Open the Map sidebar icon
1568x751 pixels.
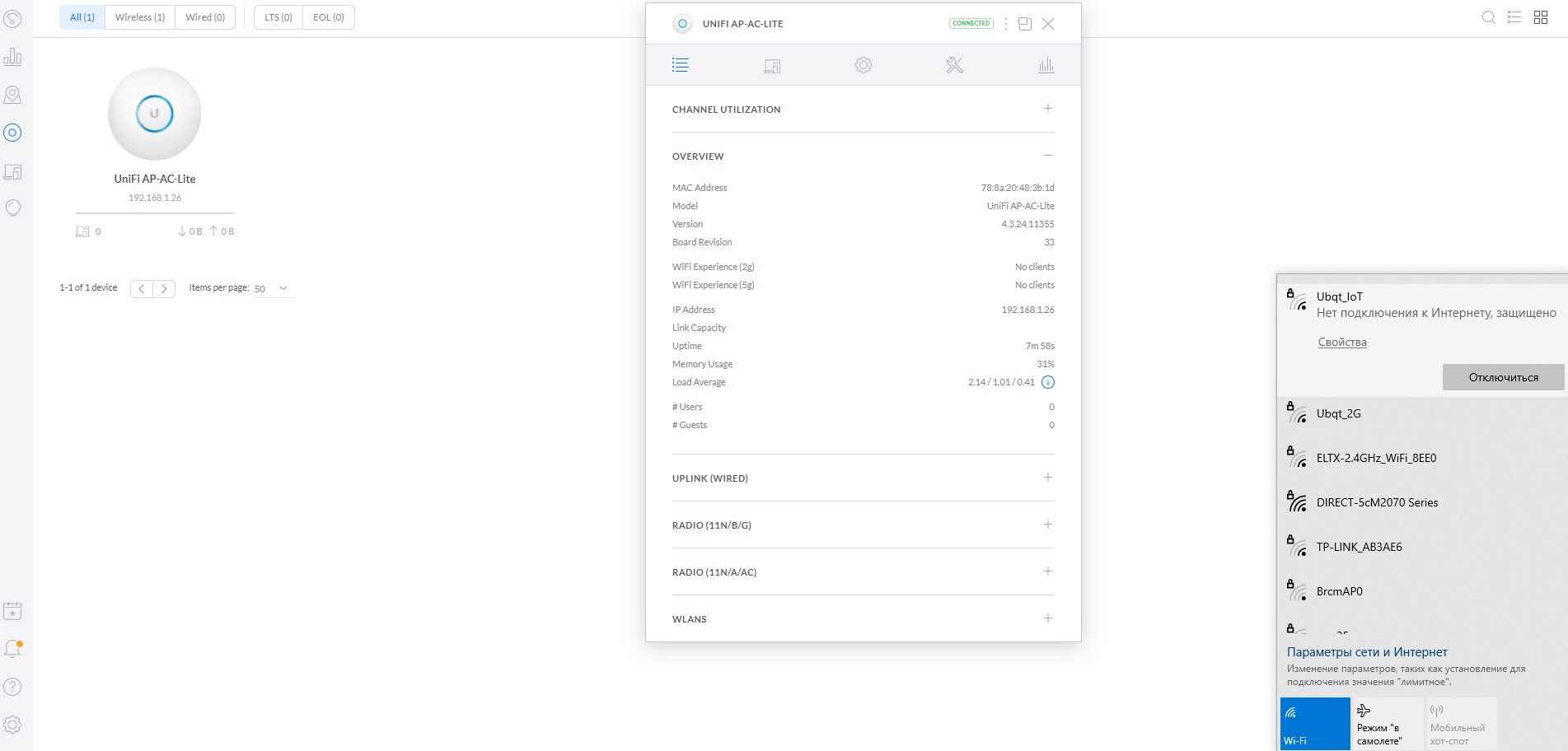pyautogui.click(x=12, y=95)
